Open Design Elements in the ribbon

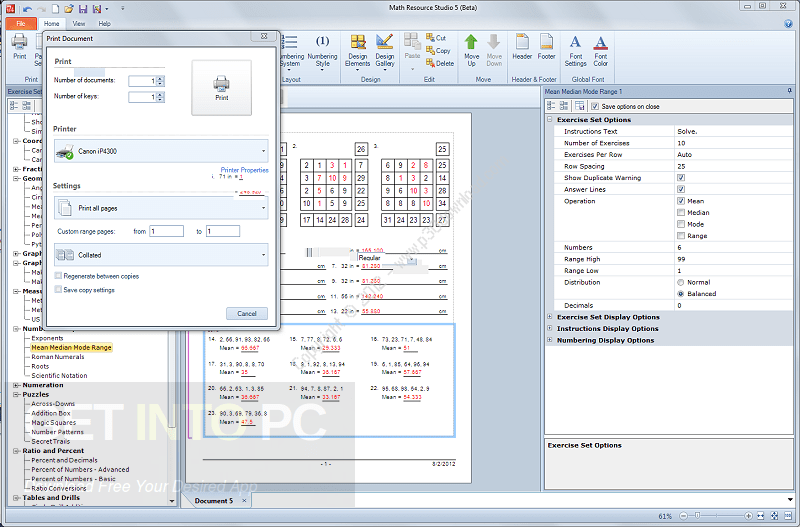[x=358, y=52]
